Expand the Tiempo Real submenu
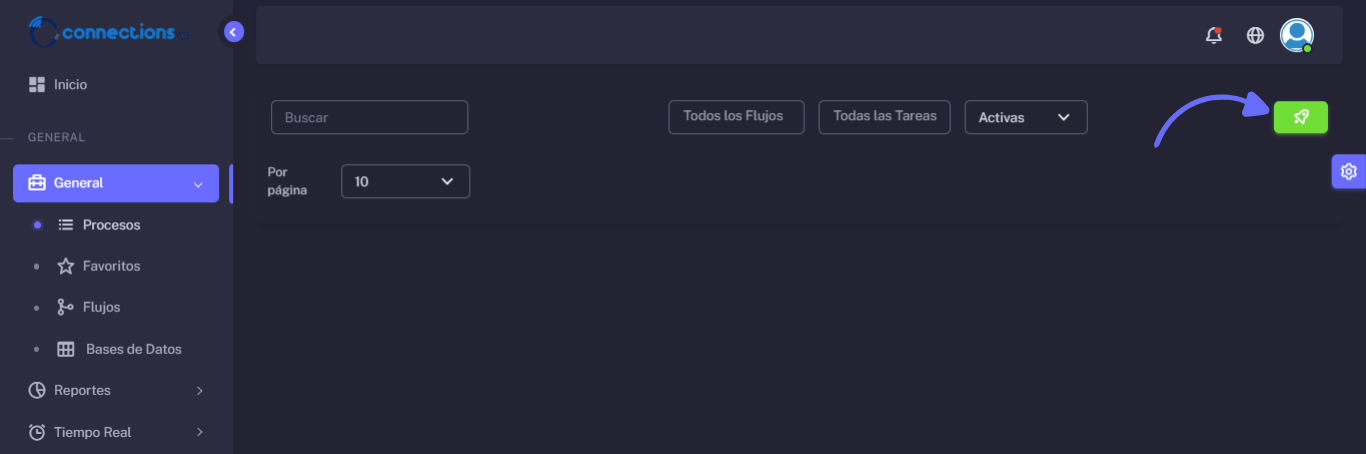Screen dimensions: 1366x454 (116, 432)
